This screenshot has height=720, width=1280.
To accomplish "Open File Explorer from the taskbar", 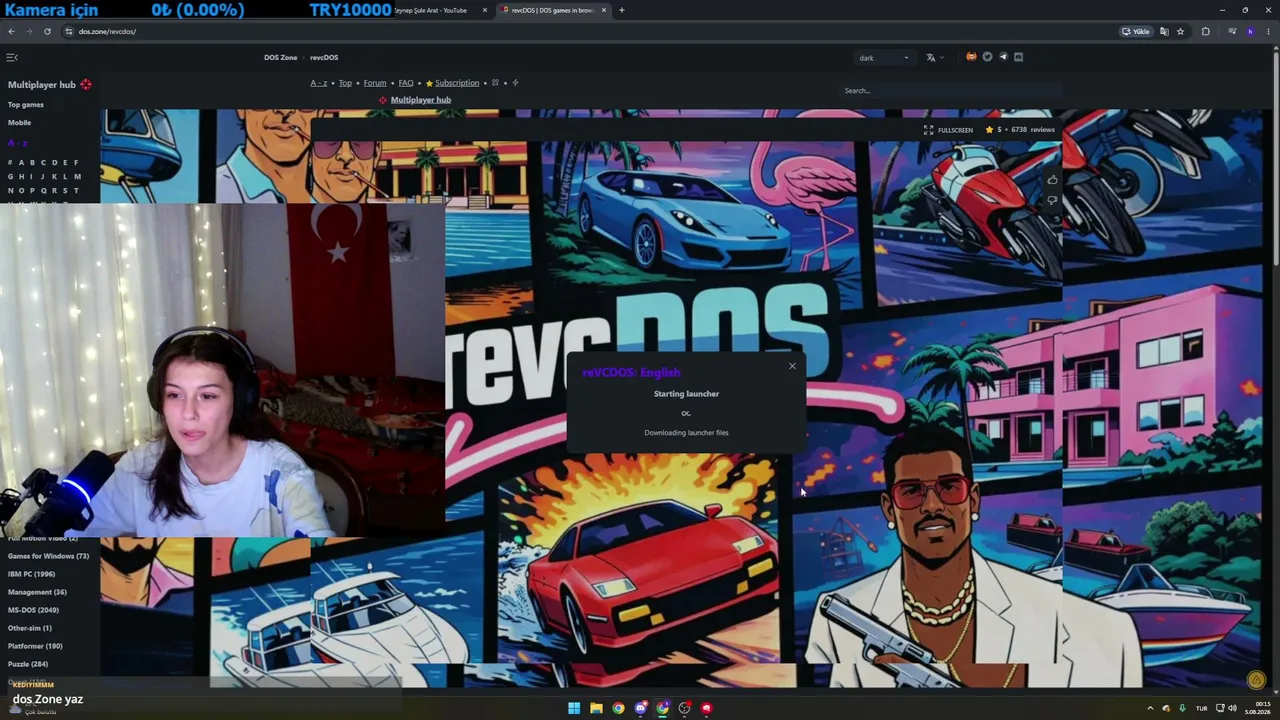I will [x=596, y=708].
